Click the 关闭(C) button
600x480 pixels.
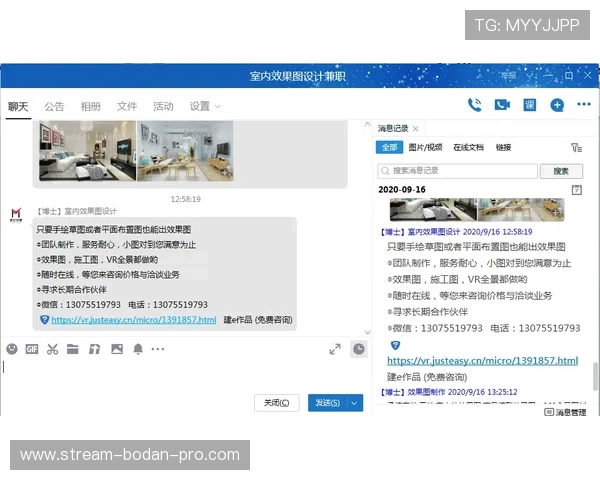point(276,403)
